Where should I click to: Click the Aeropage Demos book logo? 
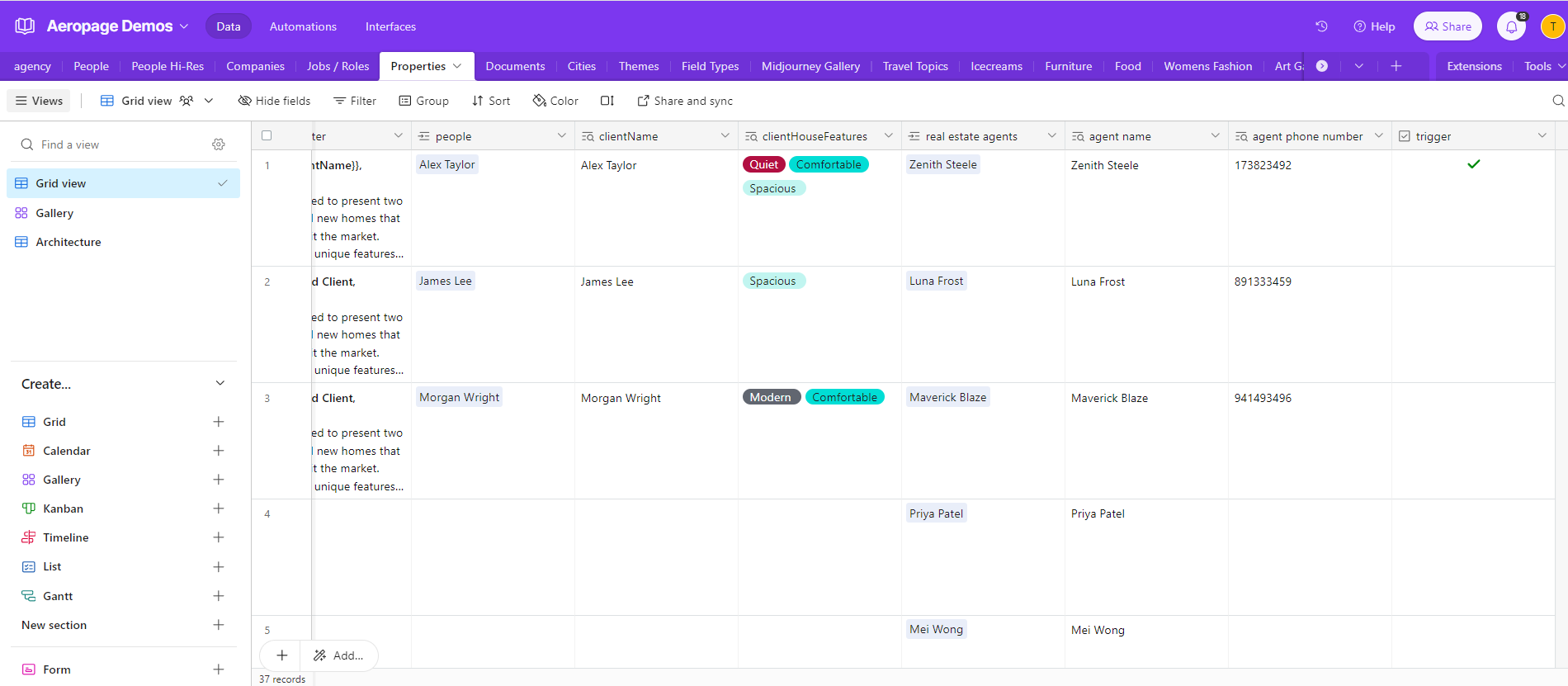click(25, 26)
